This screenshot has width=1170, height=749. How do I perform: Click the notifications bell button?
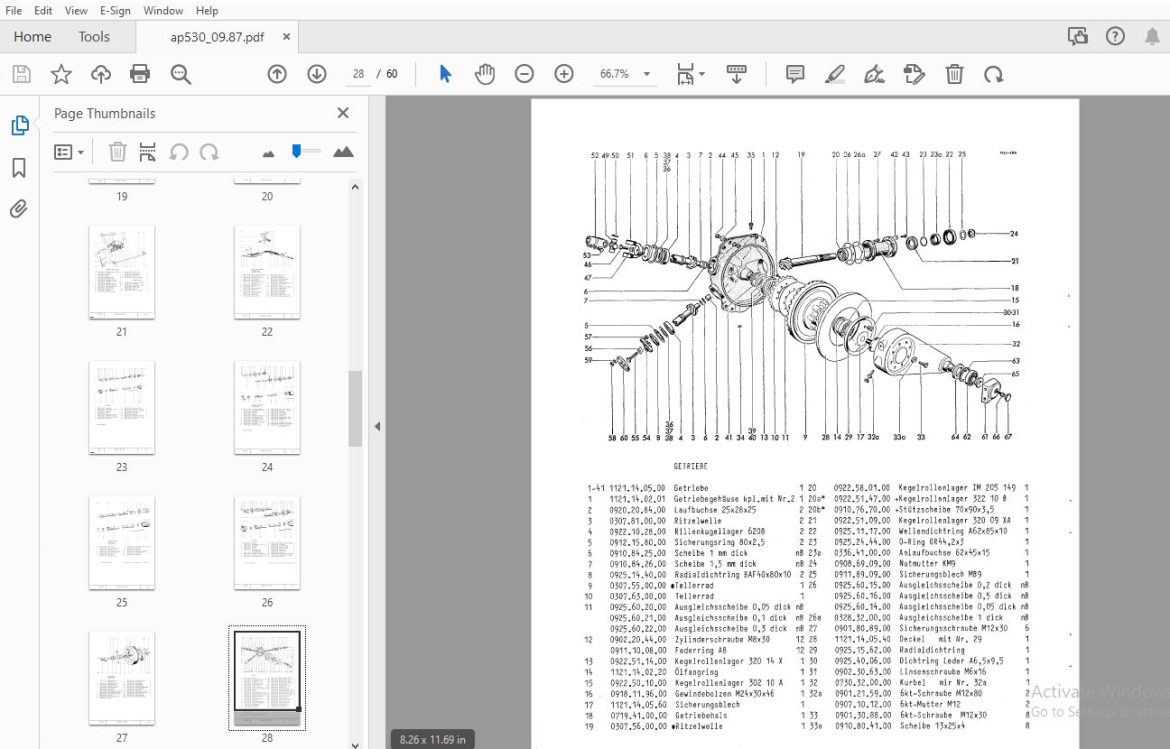pos(1152,37)
